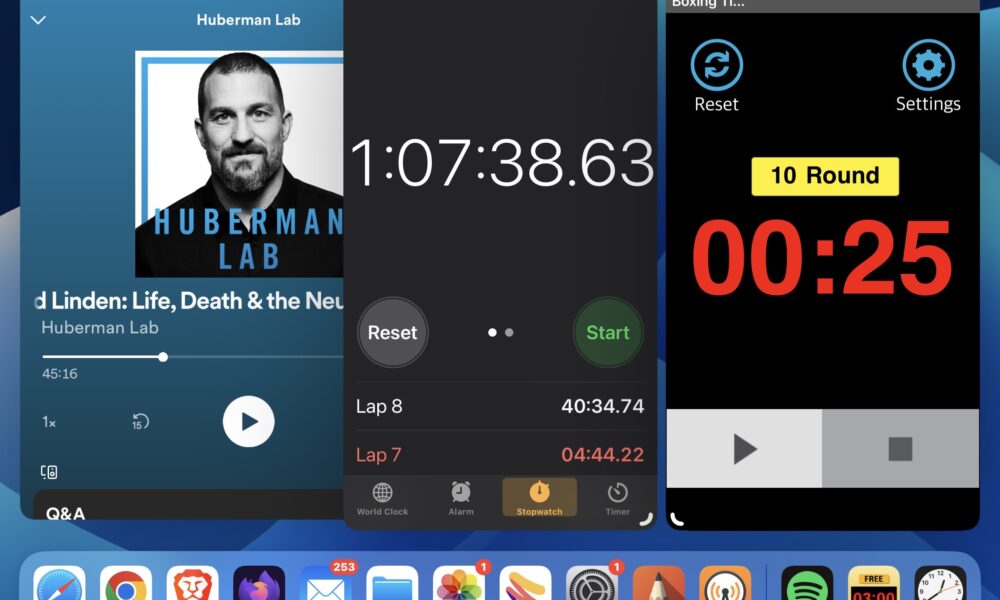Image resolution: width=1000 pixels, height=600 pixels.
Task: Select the Lap 7 row
Action: coord(500,455)
